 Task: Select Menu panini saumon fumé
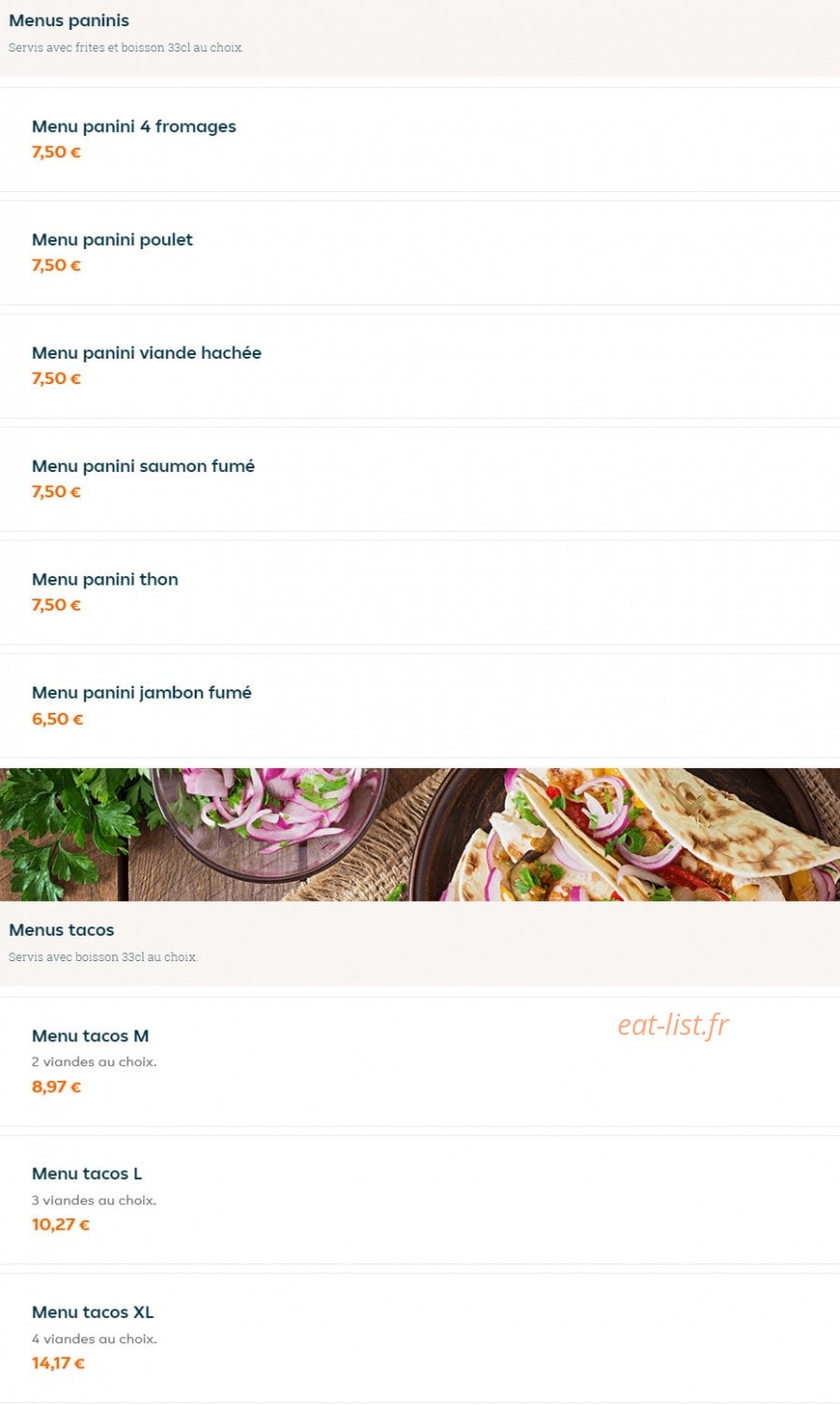[420, 480]
